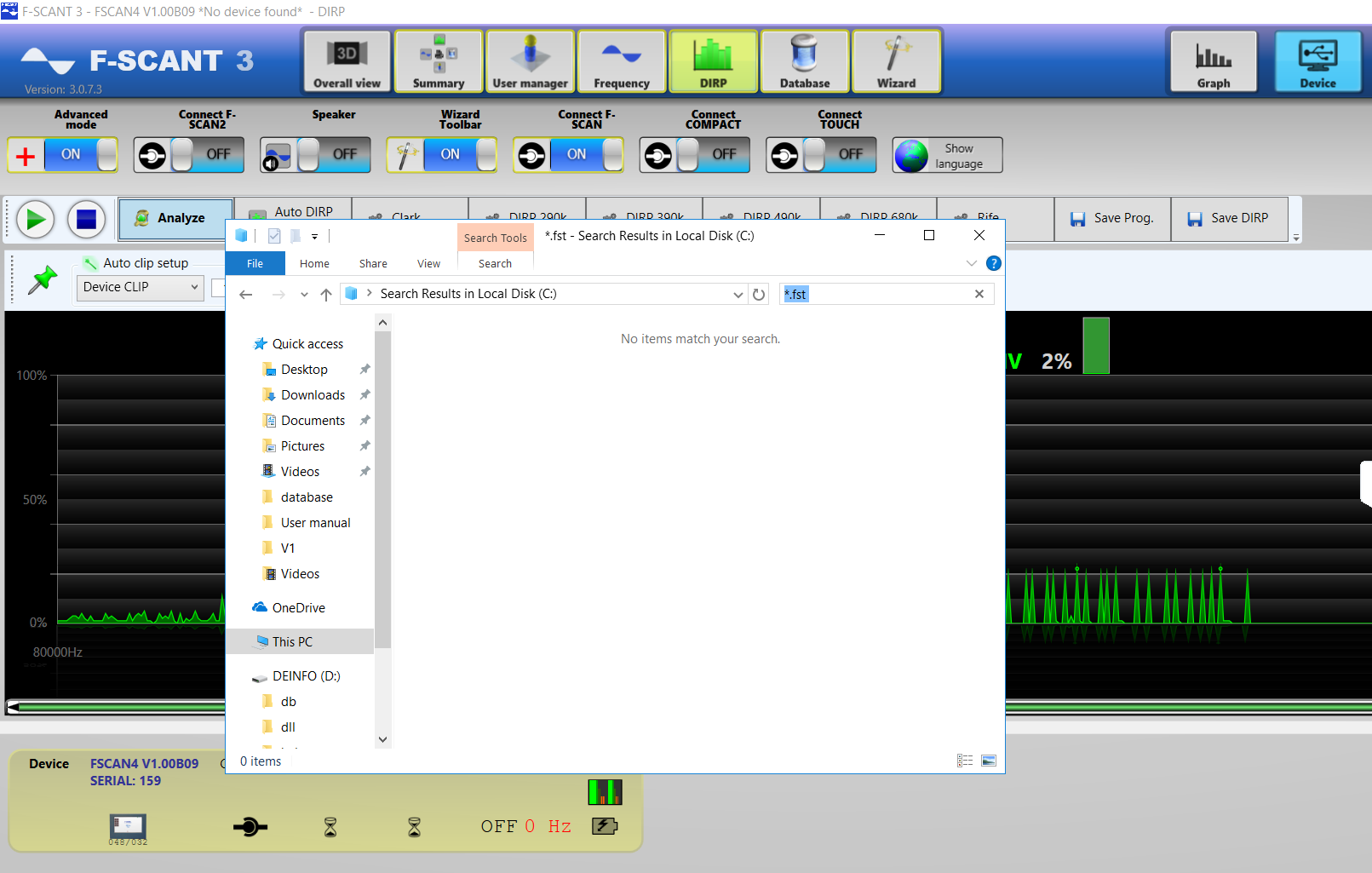Open the Graph window

(1213, 60)
